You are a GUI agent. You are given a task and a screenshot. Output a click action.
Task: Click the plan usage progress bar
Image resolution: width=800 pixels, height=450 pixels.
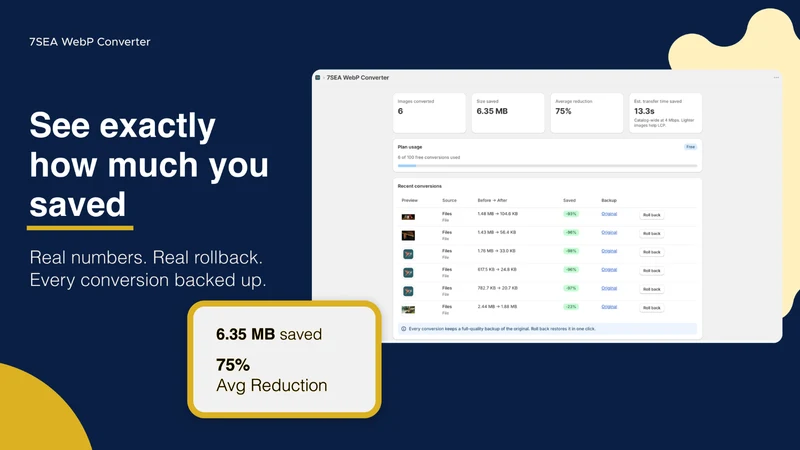click(x=547, y=166)
